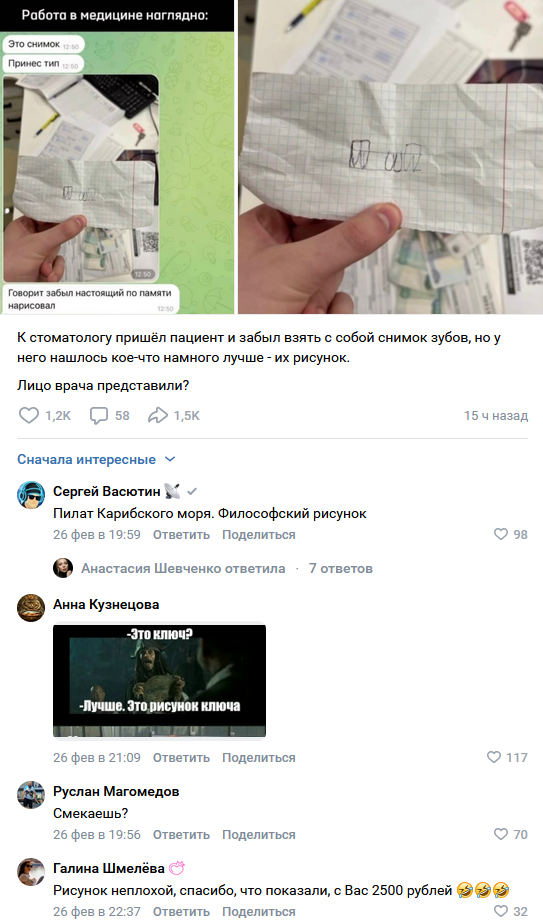This screenshot has width=543, height=920.
Task: Open comments via the speech bubble icon
Action: click(99, 415)
